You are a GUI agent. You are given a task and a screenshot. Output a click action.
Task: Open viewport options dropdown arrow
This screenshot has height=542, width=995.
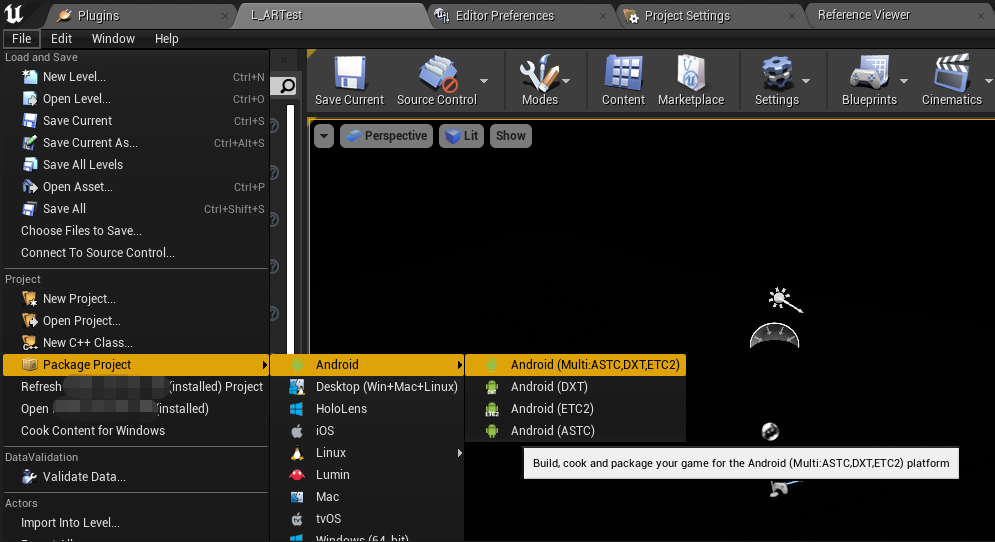tap(324, 136)
